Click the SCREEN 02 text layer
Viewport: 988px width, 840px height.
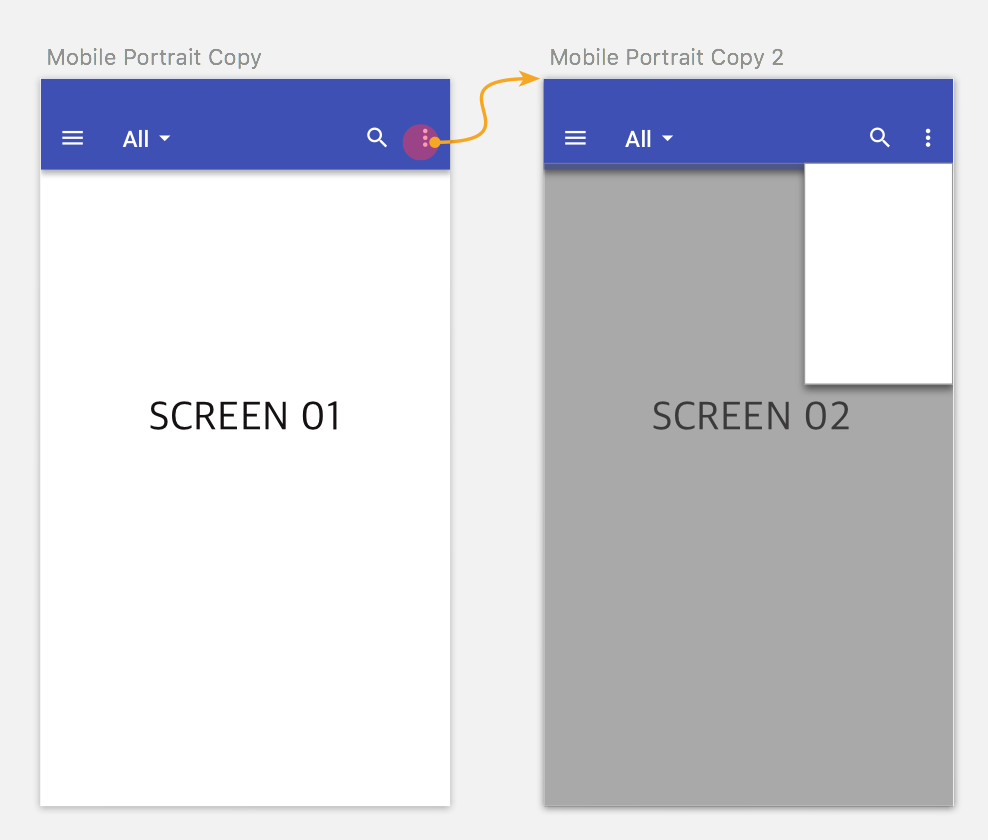coord(750,416)
